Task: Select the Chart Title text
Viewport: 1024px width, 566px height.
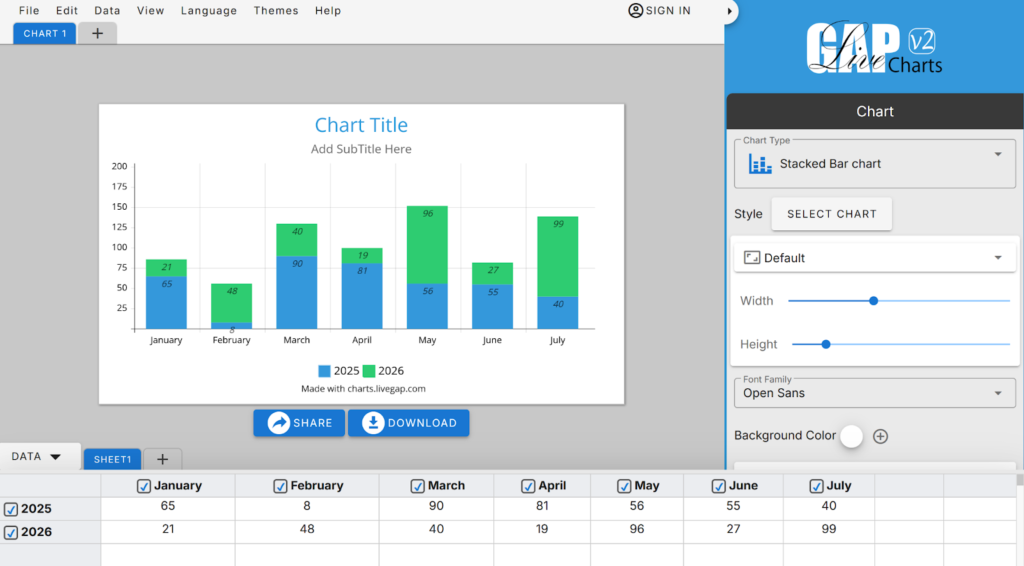Action: click(361, 125)
